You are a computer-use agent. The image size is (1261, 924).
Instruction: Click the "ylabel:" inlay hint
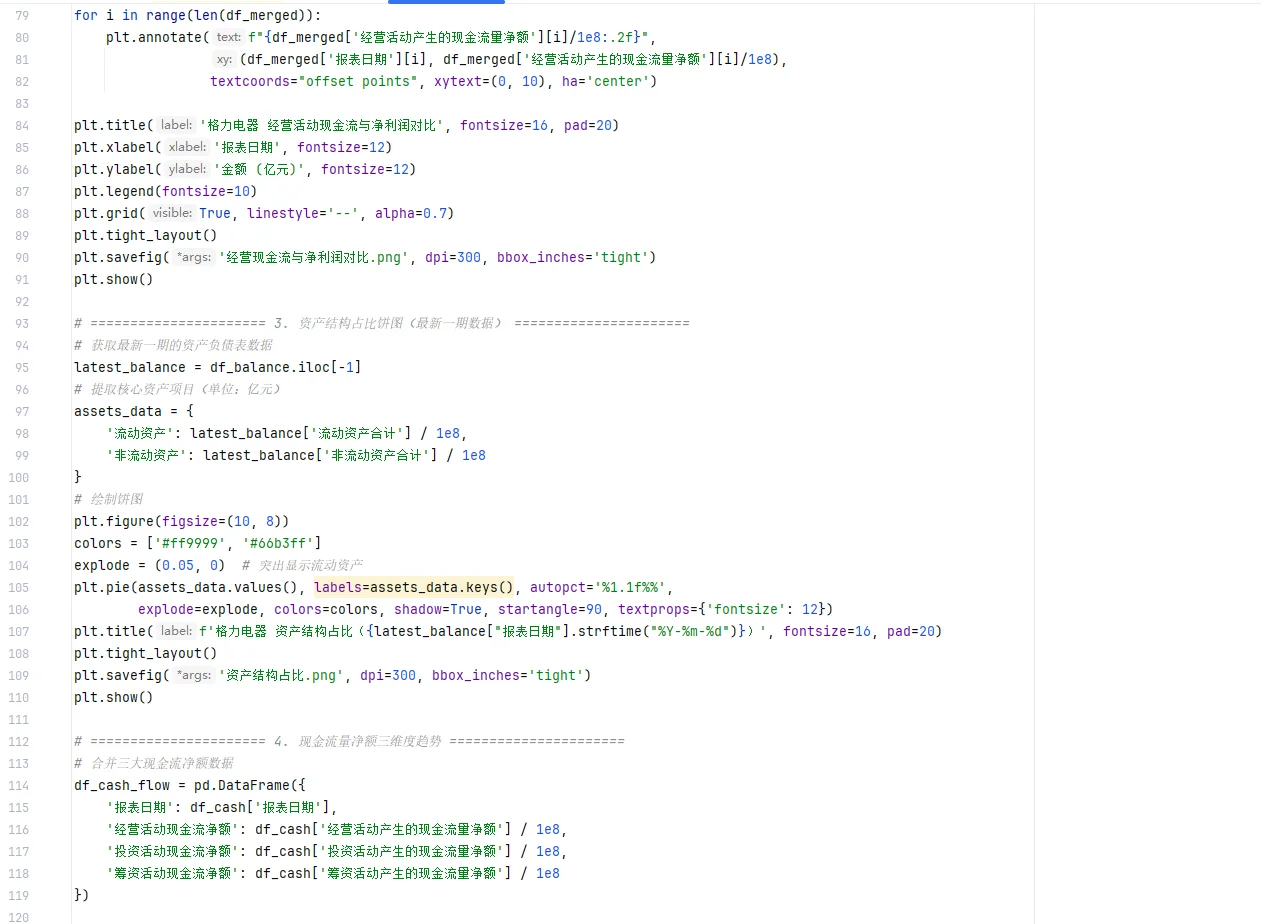[x=187, y=170]
